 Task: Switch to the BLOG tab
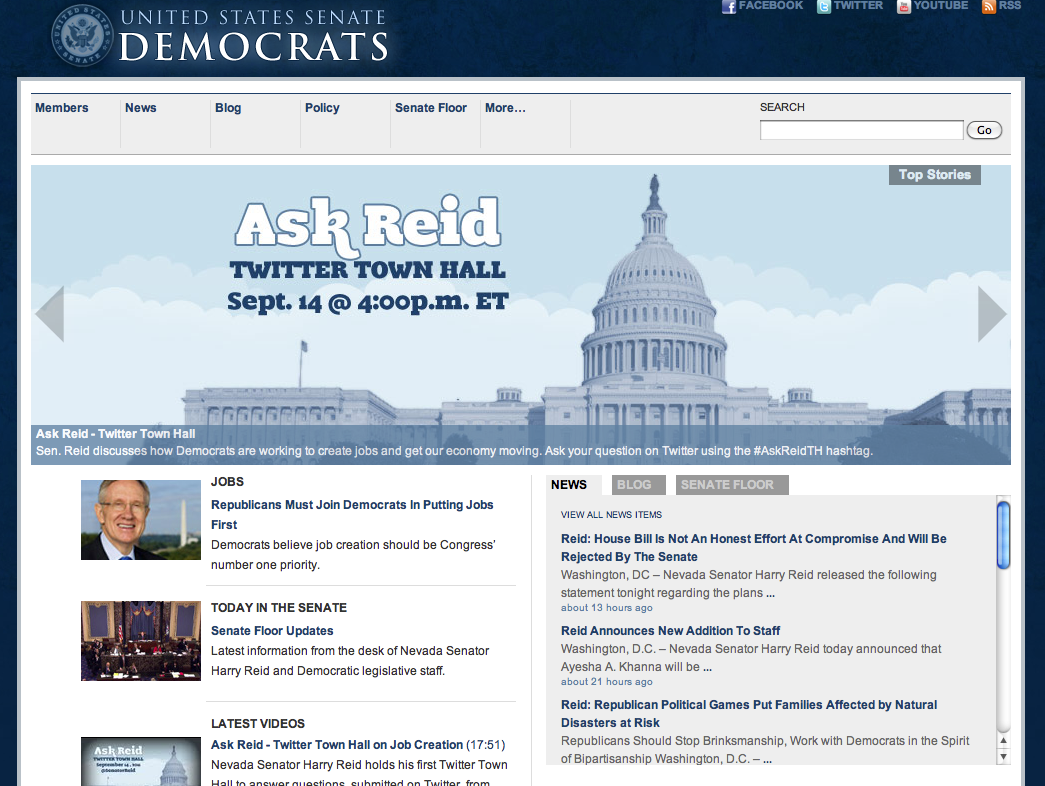[x=634, y=485]
